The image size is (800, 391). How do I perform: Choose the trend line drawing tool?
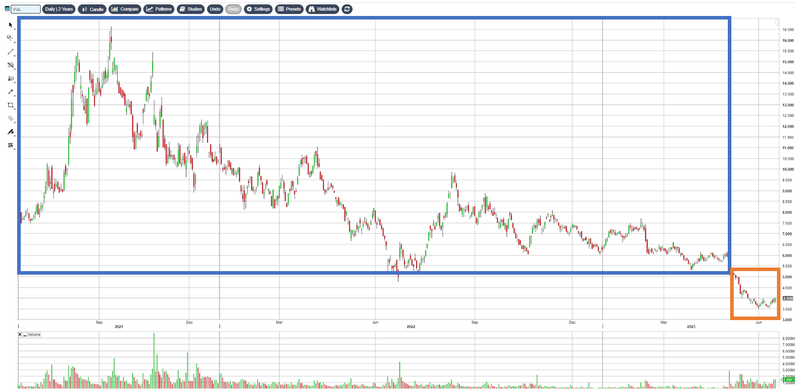pyautogui.click(x=10, y=52)
